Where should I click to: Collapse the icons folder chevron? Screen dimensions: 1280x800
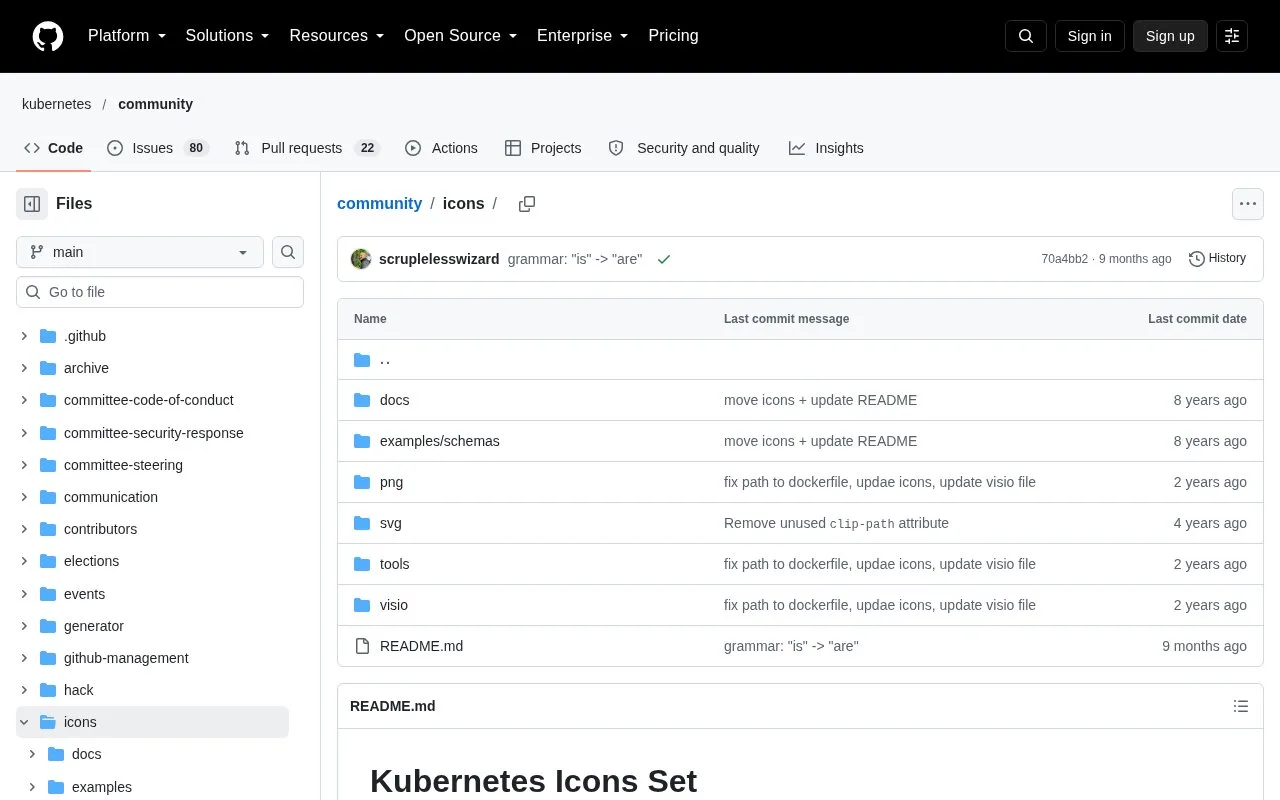pos(24,722)
